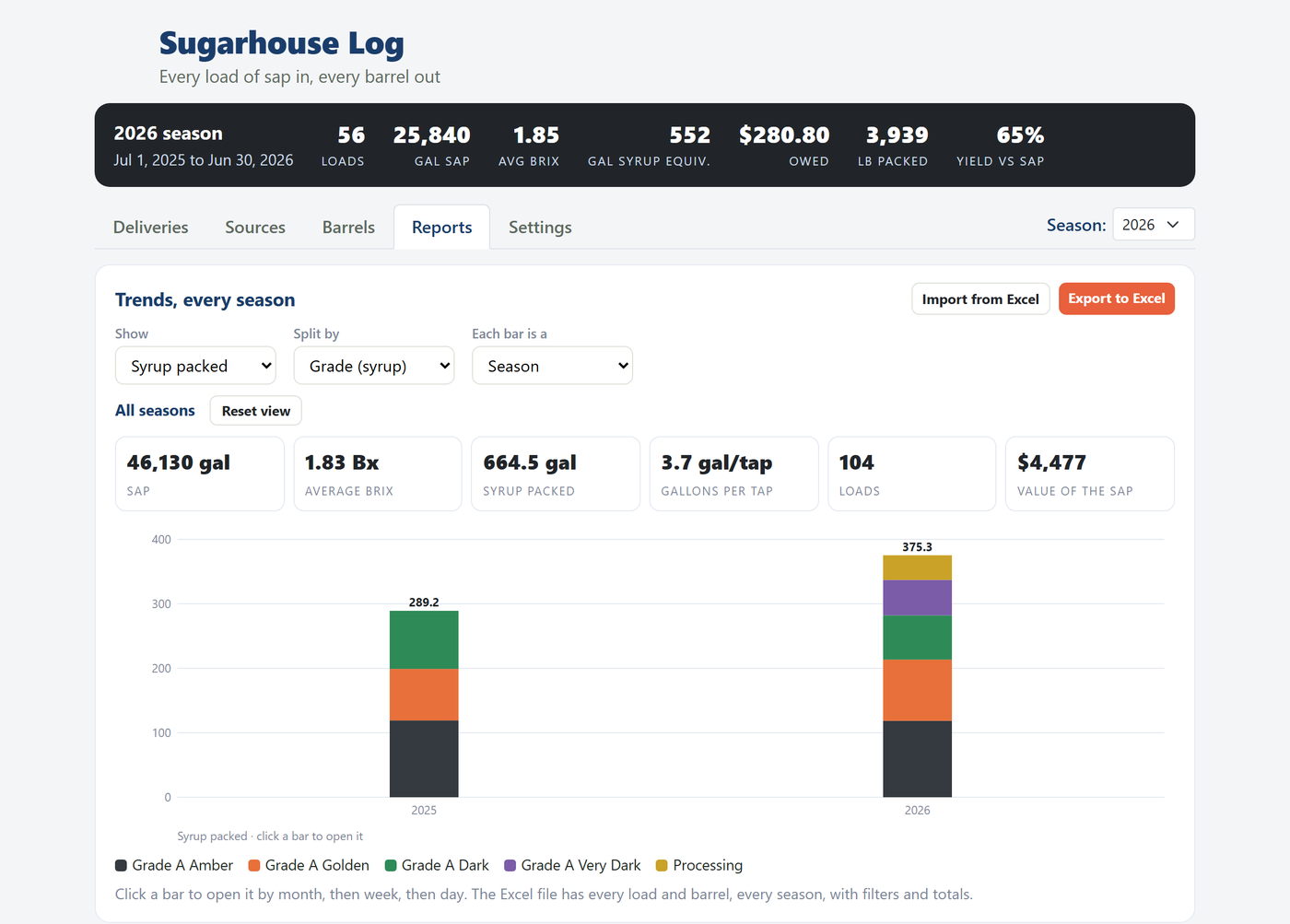Click the All seasons breadcrumb link
The image size is (1290, 924).
[x=155, y=411]
